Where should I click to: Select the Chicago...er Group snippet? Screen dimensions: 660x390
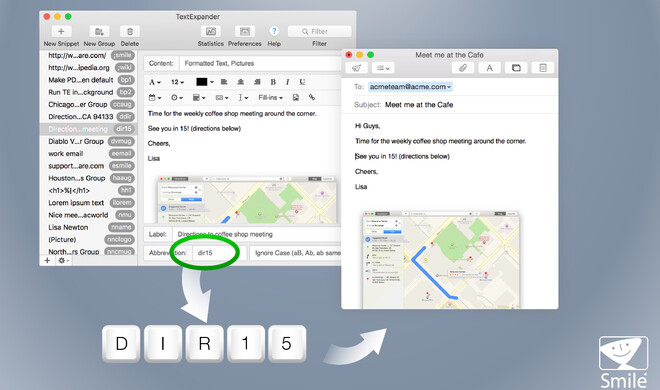(88, 104)
